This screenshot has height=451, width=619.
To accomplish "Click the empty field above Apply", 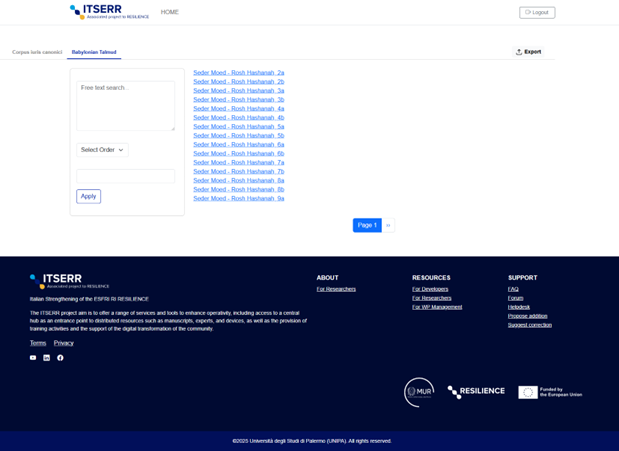I will (125, 176).
